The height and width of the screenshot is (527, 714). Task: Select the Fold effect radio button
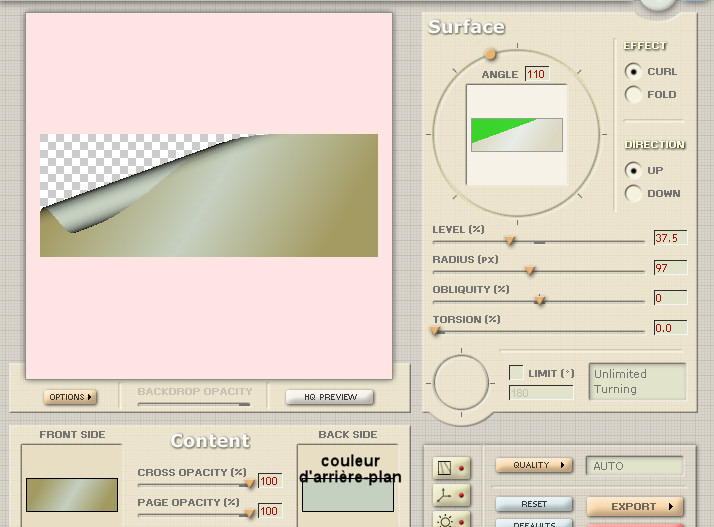pos(633,95)
